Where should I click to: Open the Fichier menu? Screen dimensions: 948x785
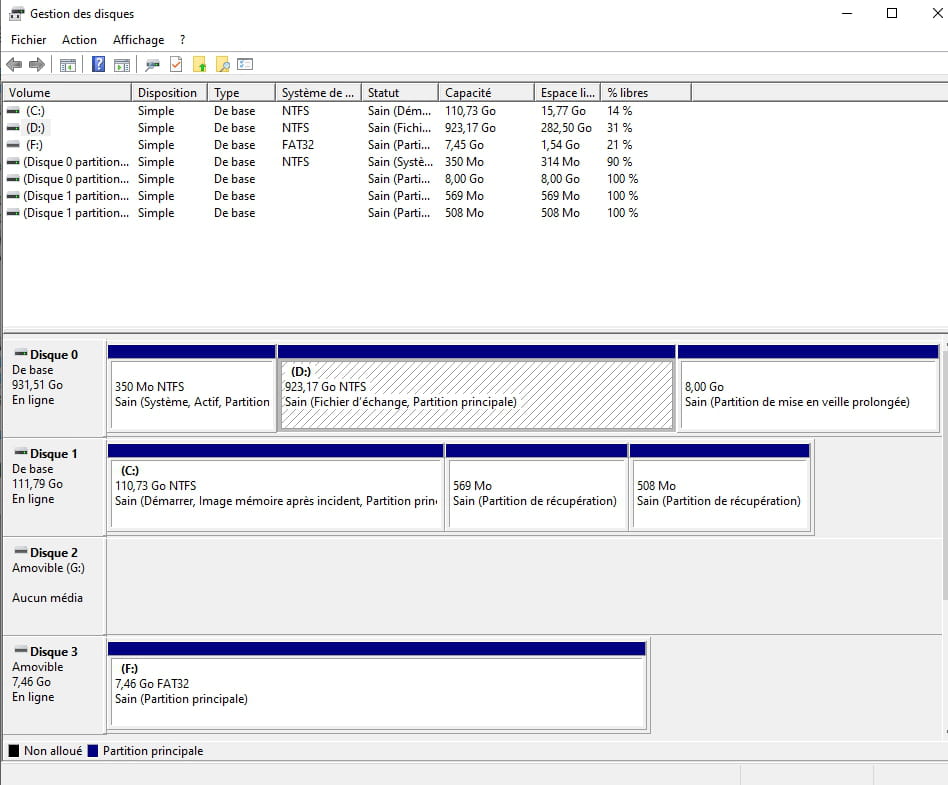[29, 40]
